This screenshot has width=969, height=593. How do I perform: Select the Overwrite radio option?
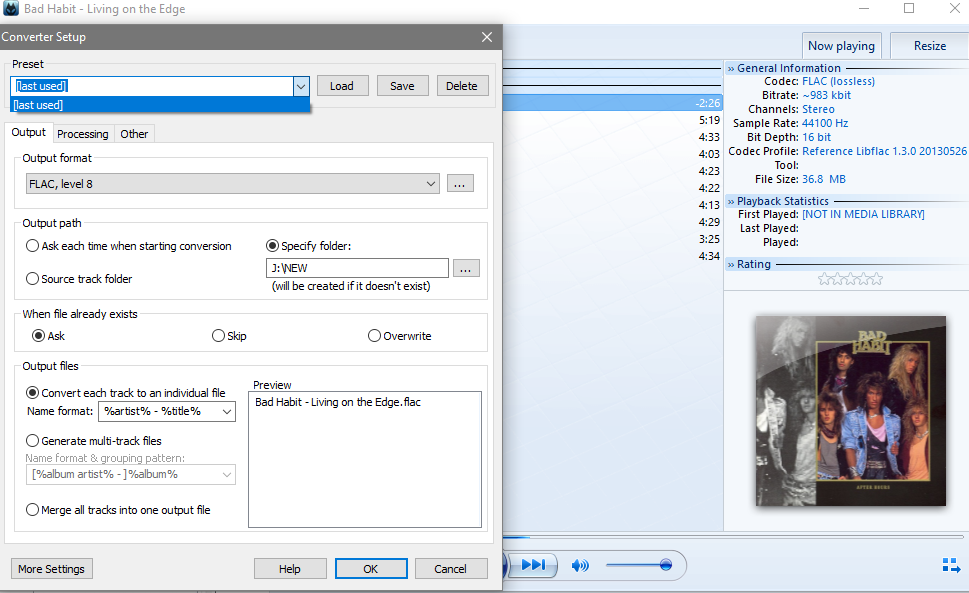click(375, 336)
